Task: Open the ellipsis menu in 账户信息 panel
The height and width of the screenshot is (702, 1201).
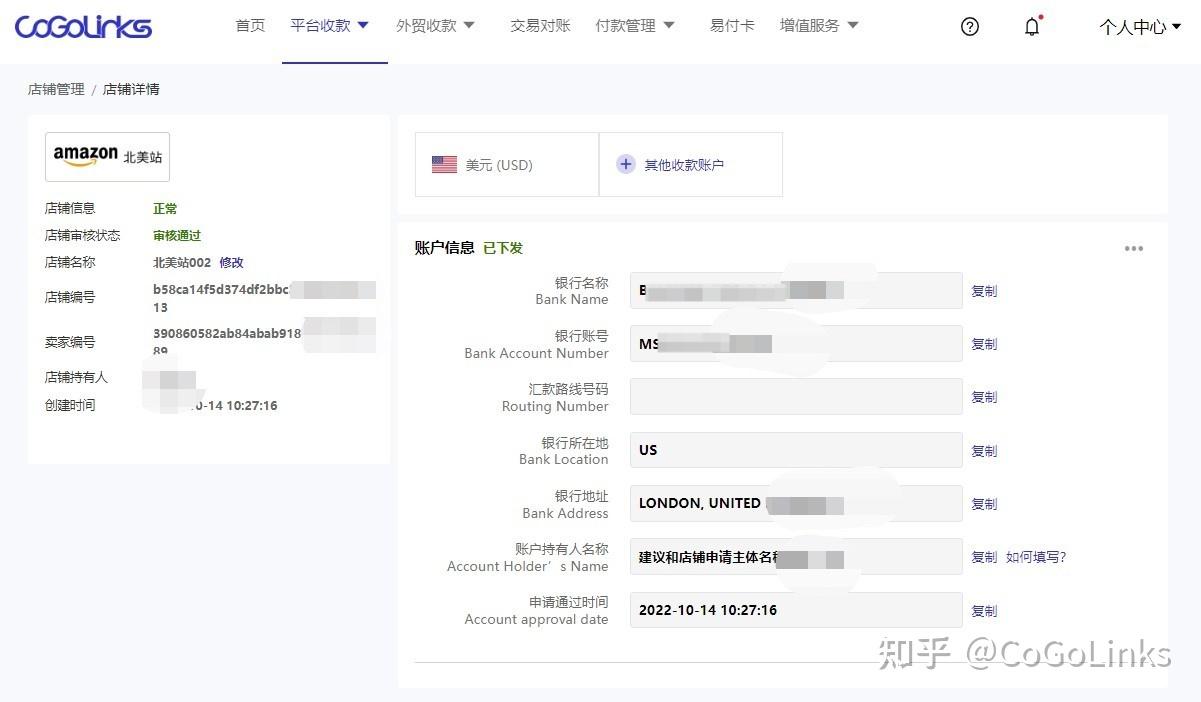Action: coord(1134,249)
